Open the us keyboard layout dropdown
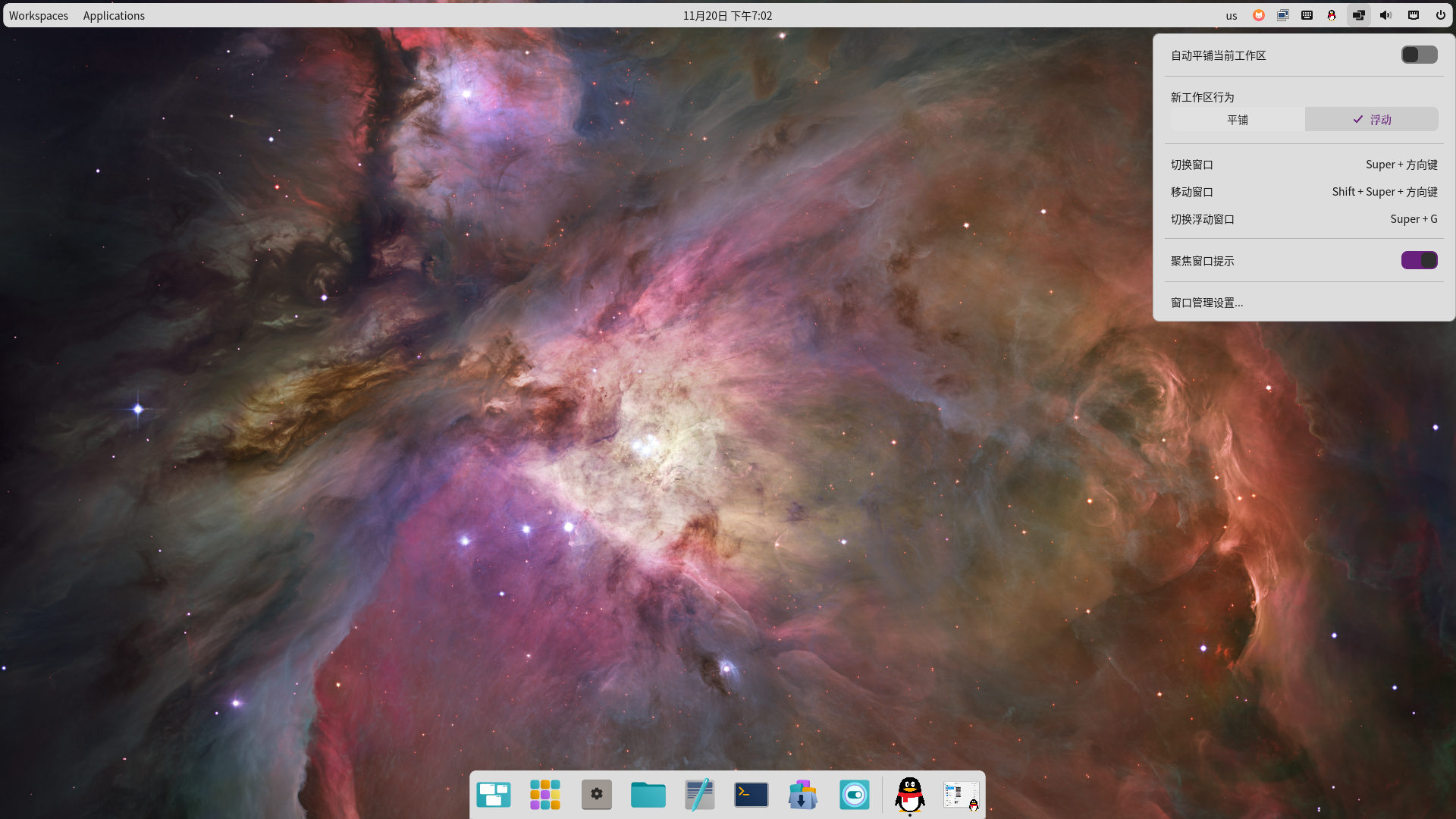This screenshot has height=819, width=1456. coord(1231,15)
